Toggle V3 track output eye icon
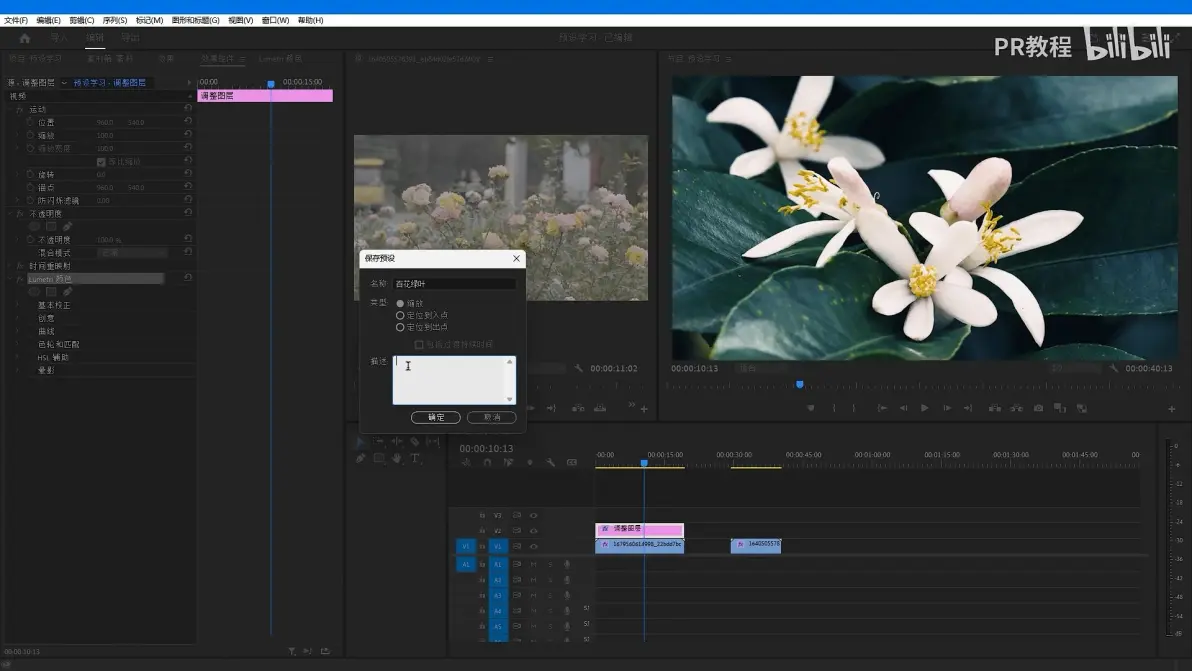The height and width of the screenshot is (671, 1192). 534,515
